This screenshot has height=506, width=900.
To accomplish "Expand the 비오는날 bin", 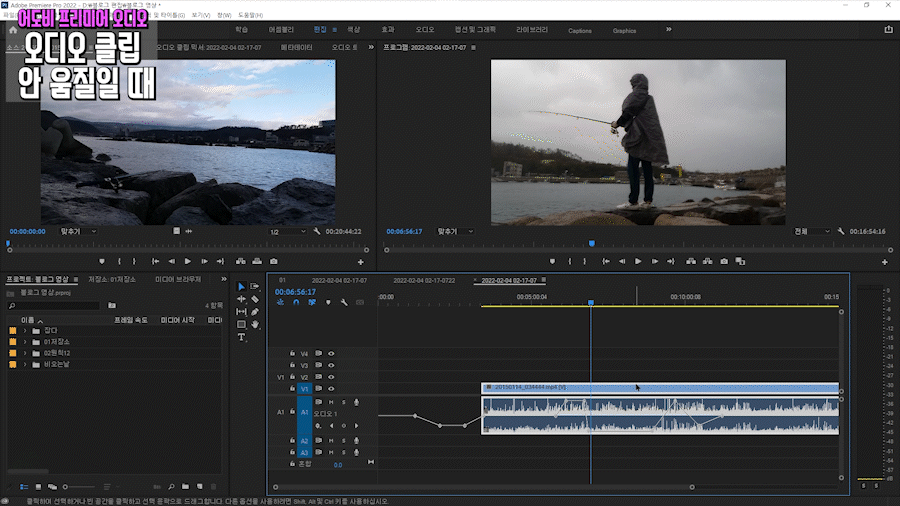I will pos(25,364).
